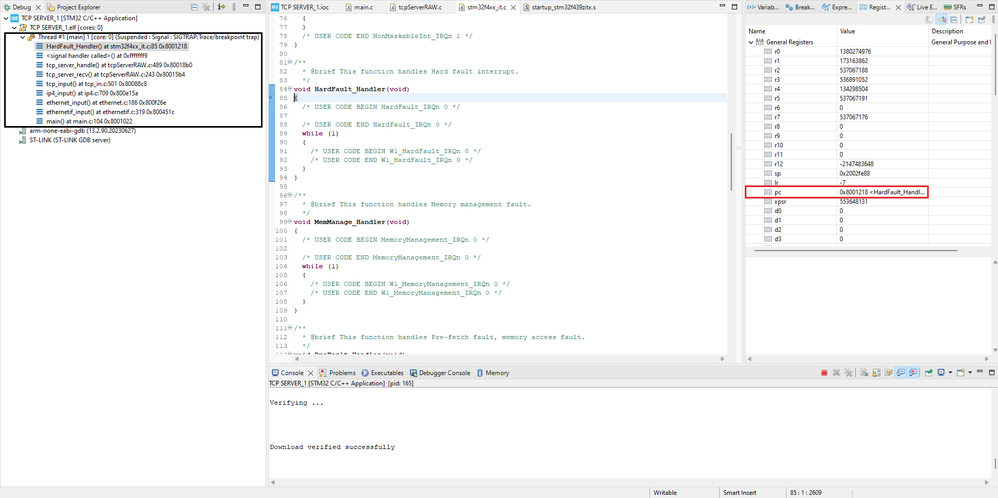Image resolution: width=998 pixels, height=498 pixels.
Task: Switch to the Variables tab
Action: [x=763, y=7]
